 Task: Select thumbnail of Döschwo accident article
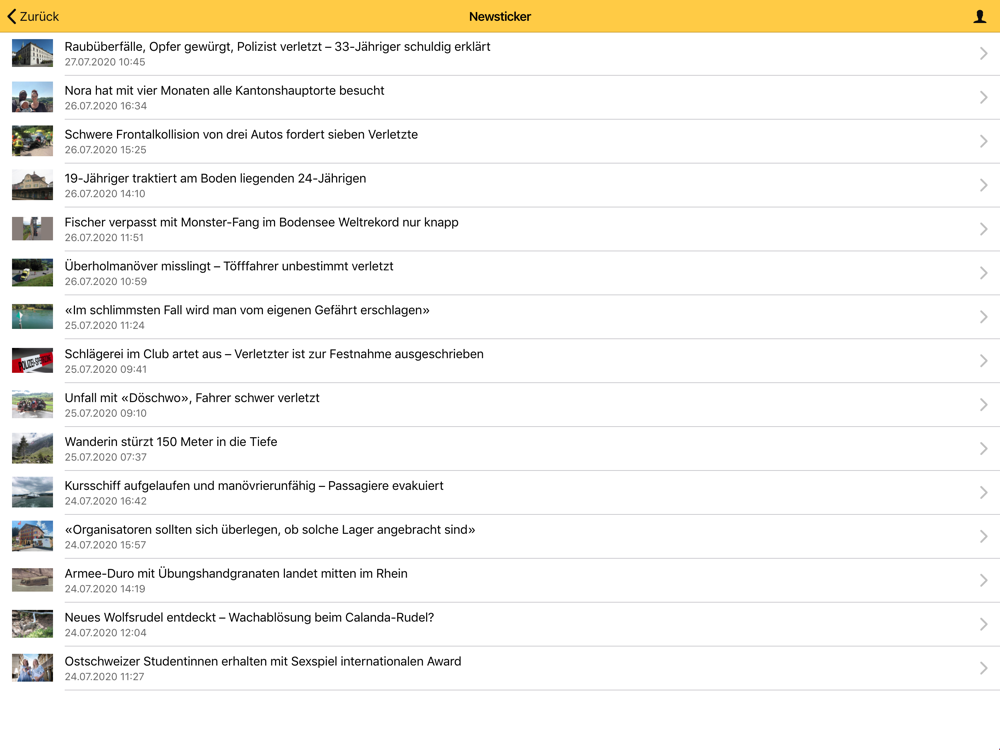[33, 405]
